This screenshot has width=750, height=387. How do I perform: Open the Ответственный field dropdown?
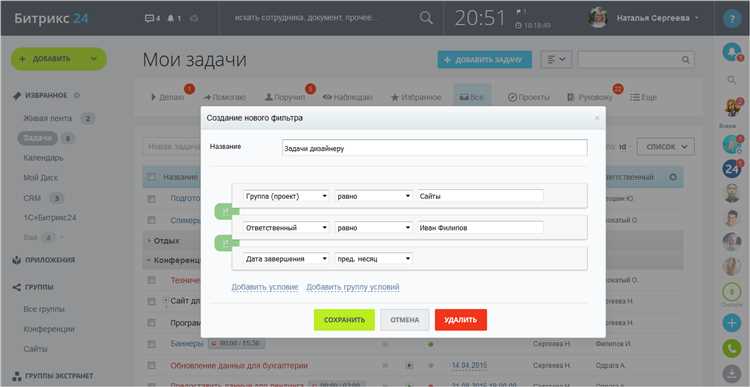[286, 228]
